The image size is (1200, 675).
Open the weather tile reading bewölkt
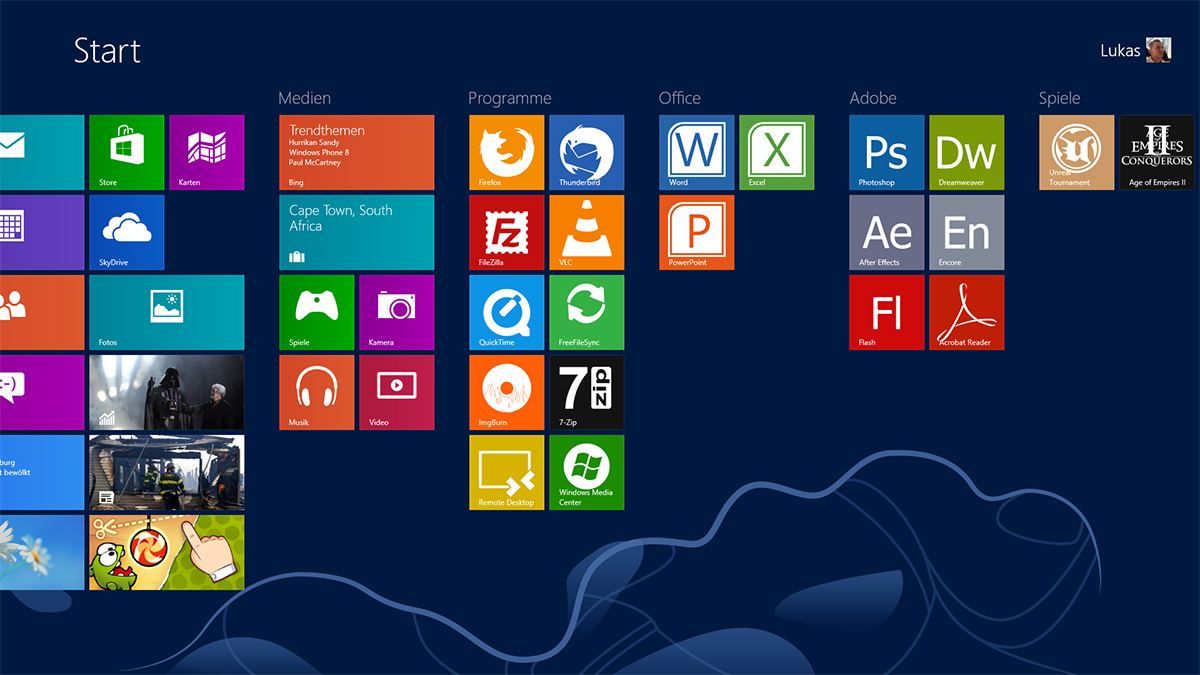coord(42,472)
